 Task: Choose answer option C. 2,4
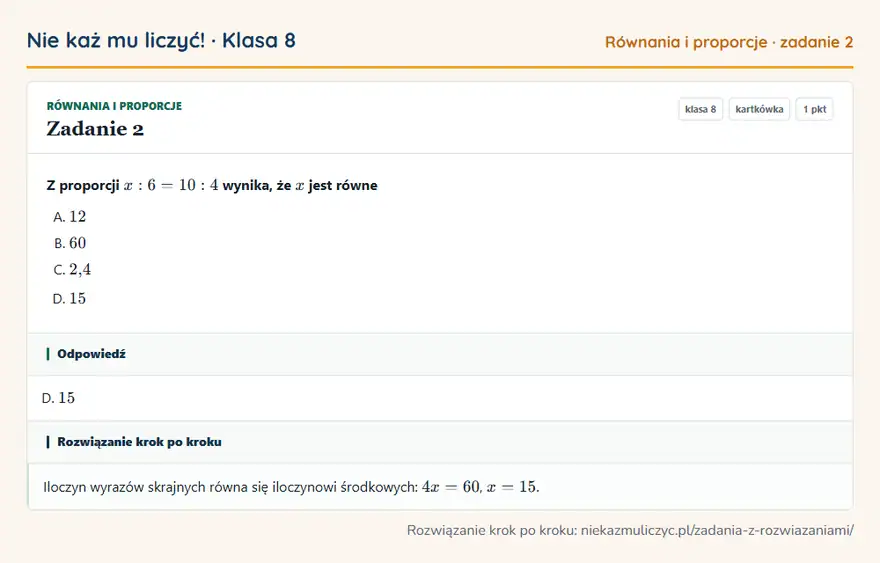[72, 269]
